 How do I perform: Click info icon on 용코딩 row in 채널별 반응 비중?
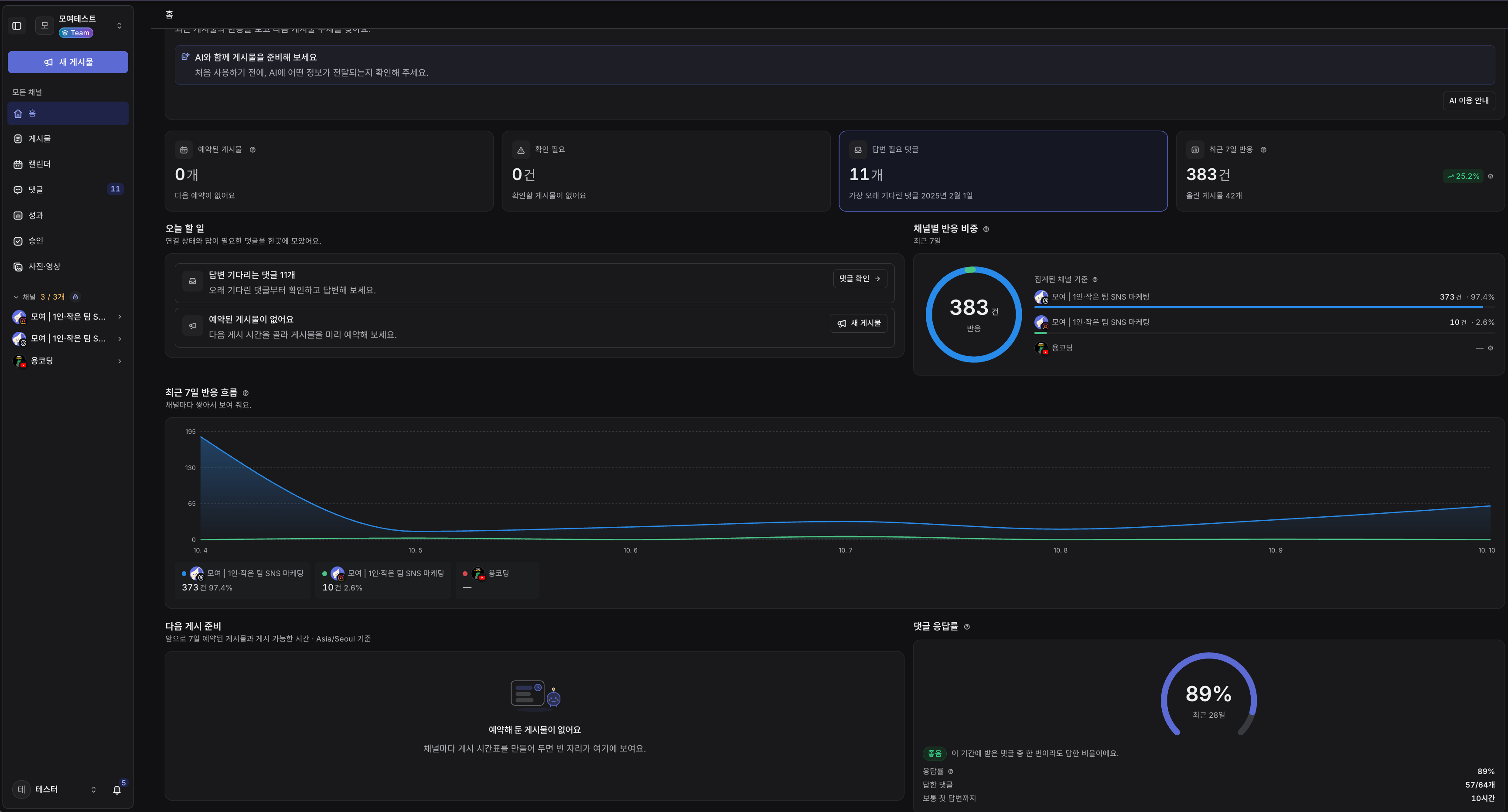click(x=1491, y=348)
